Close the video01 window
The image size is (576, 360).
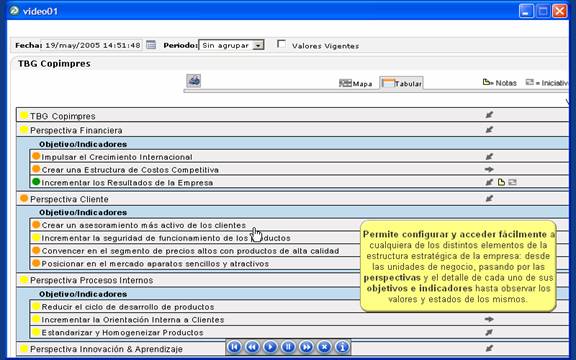(x=560, y=11)
